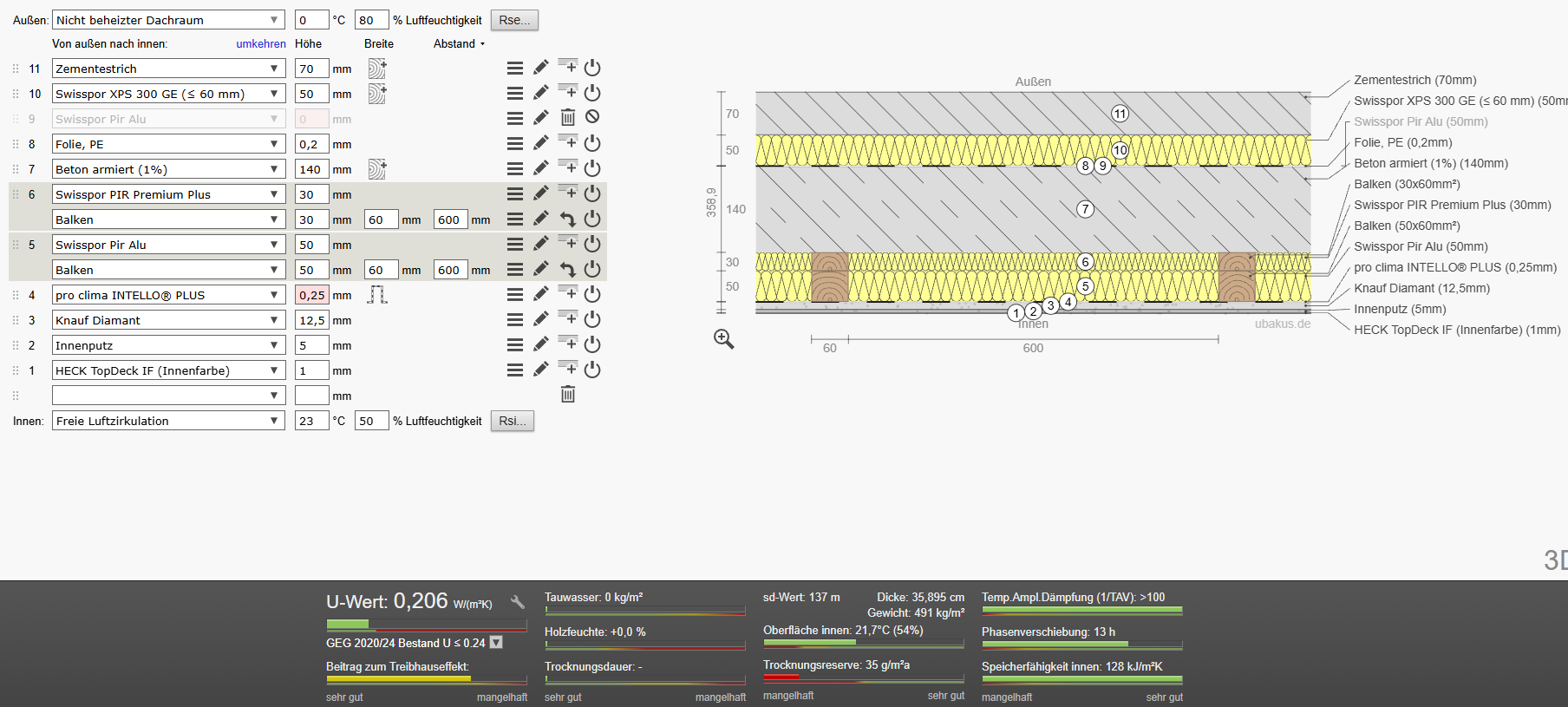Screen dimensions: 1568x707
Task: Click the U-Wert rating bar
Action: click(427, 624)
